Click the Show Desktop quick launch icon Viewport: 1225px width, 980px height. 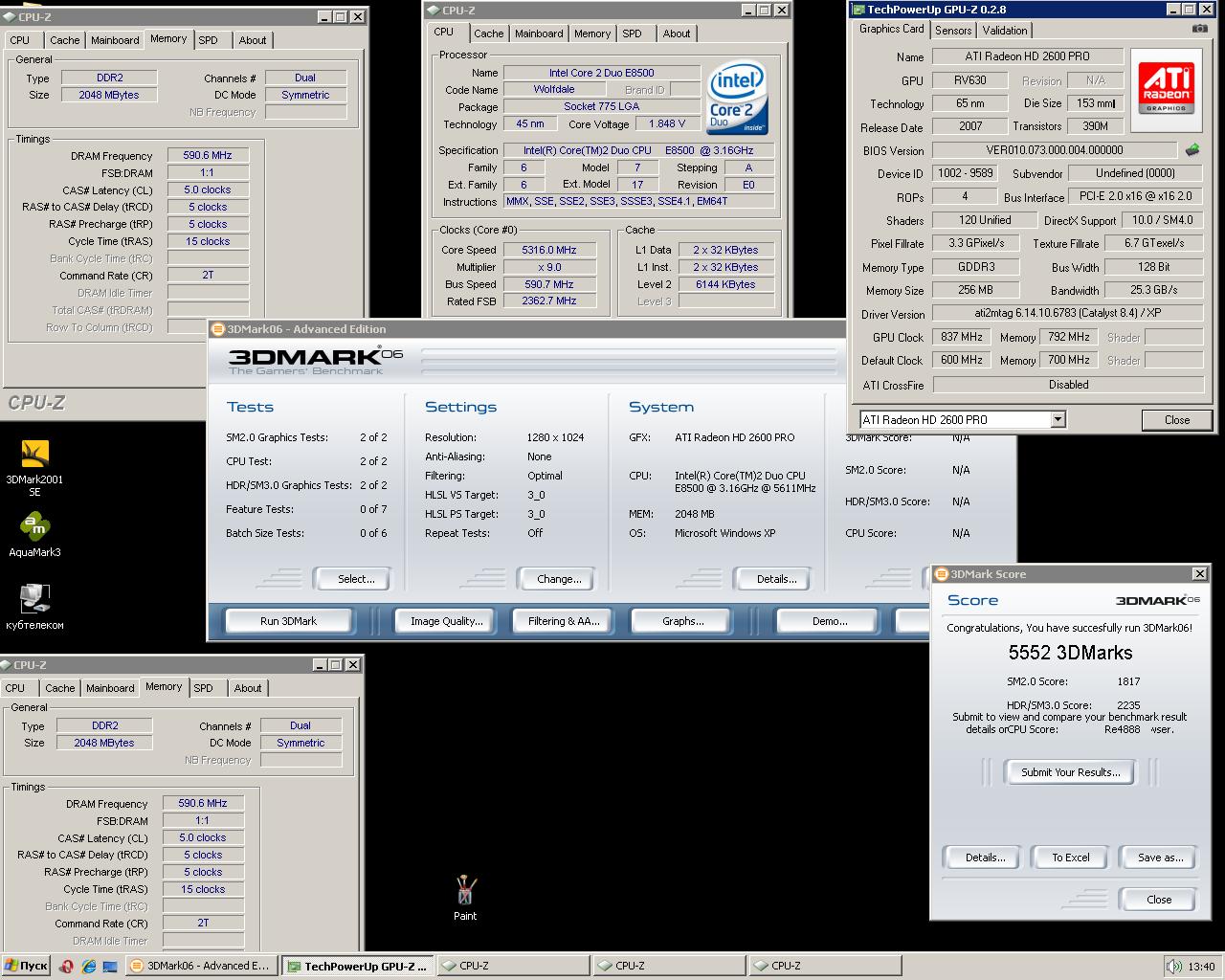pos(110,967)
